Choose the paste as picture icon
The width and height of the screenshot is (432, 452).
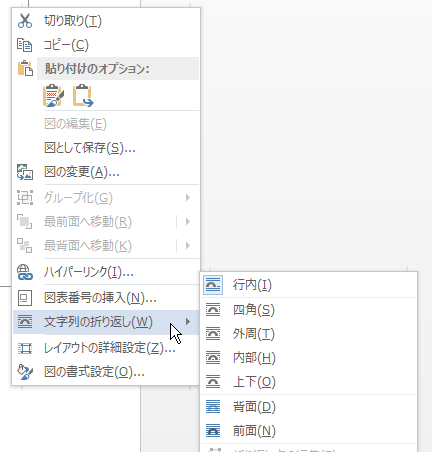[x=83, y=96]
